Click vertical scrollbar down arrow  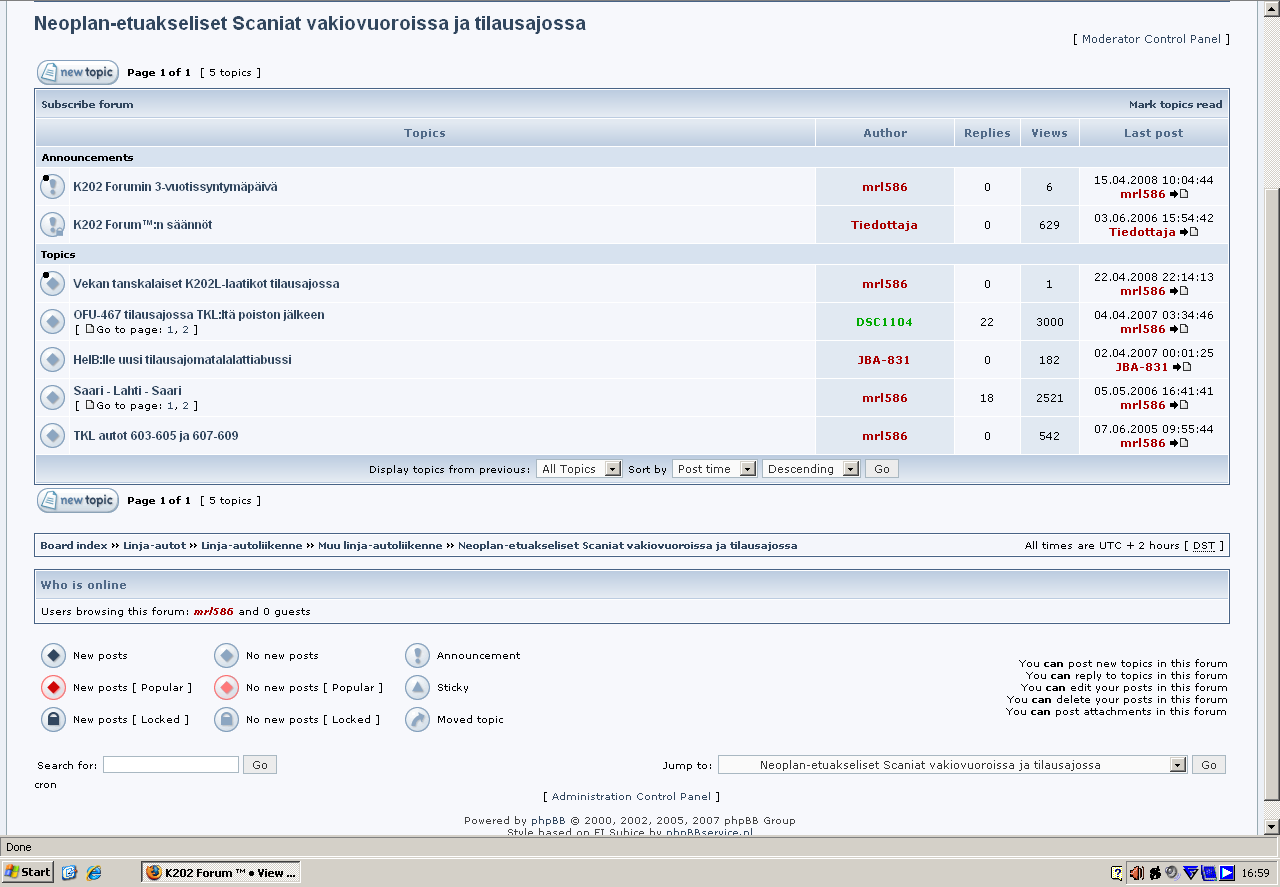coord(1271,827)
